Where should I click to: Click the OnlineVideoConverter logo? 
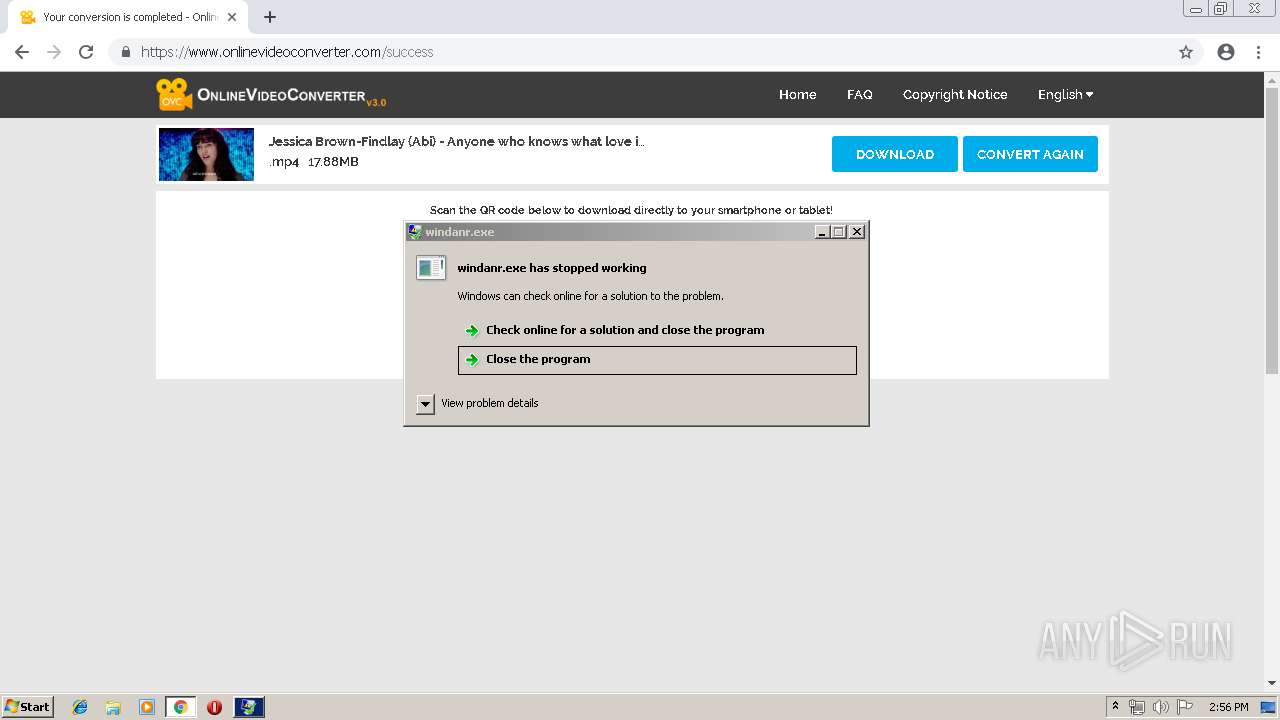coord(271,94)
